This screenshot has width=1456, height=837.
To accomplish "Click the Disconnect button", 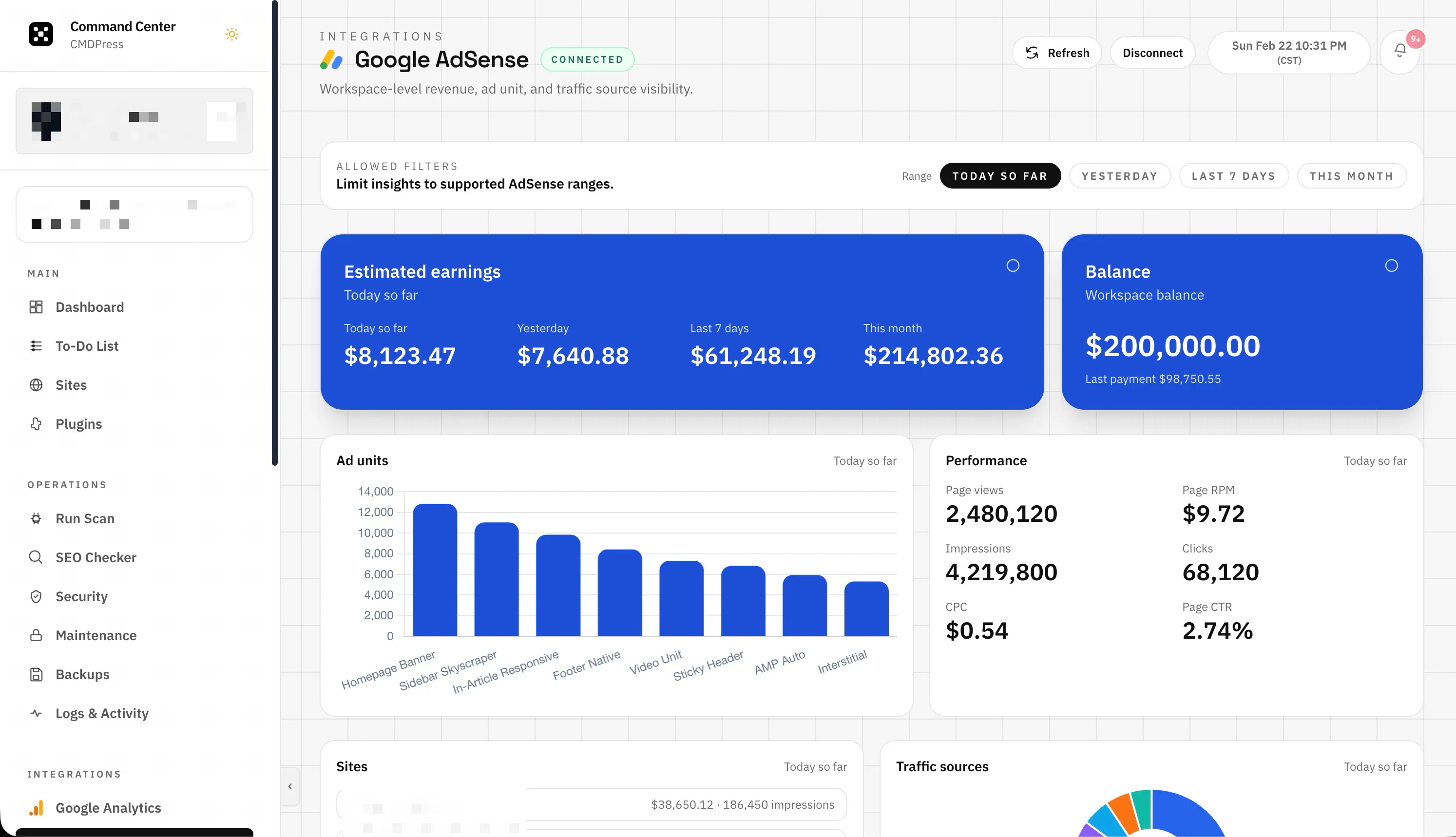I will click(1152, 53).
